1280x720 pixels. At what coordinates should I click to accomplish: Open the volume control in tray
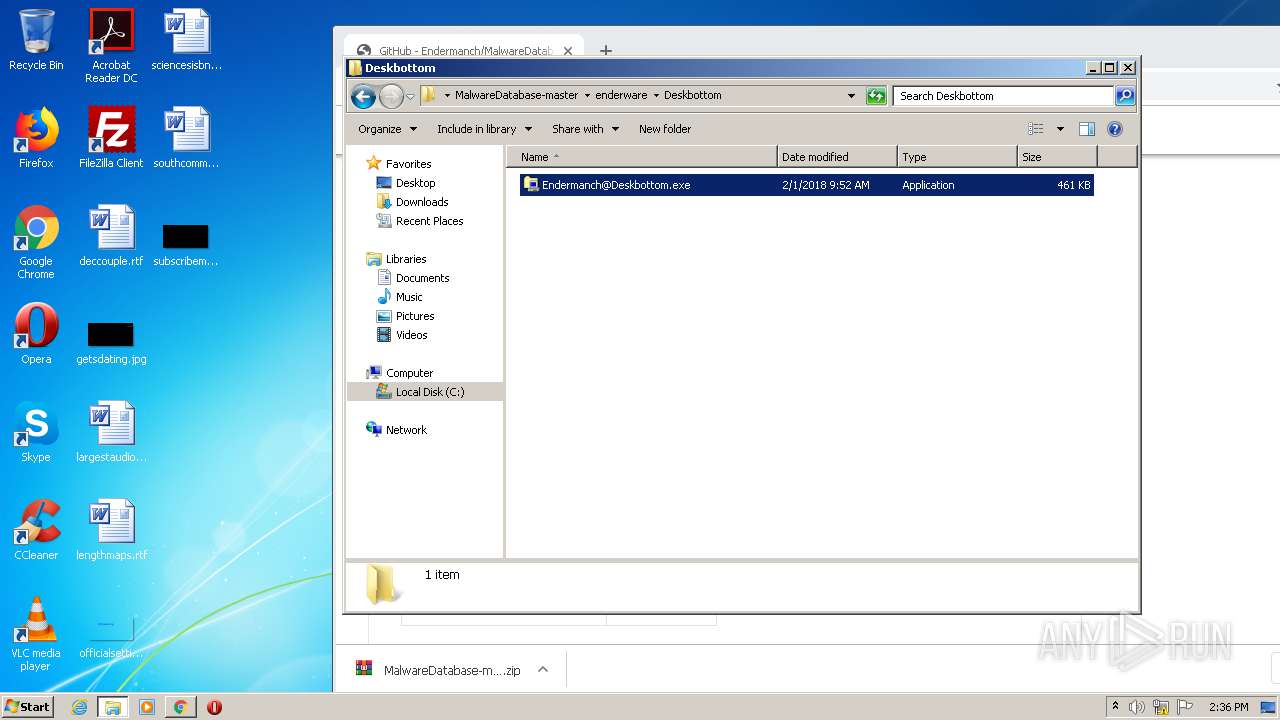tap(1137, 707)
